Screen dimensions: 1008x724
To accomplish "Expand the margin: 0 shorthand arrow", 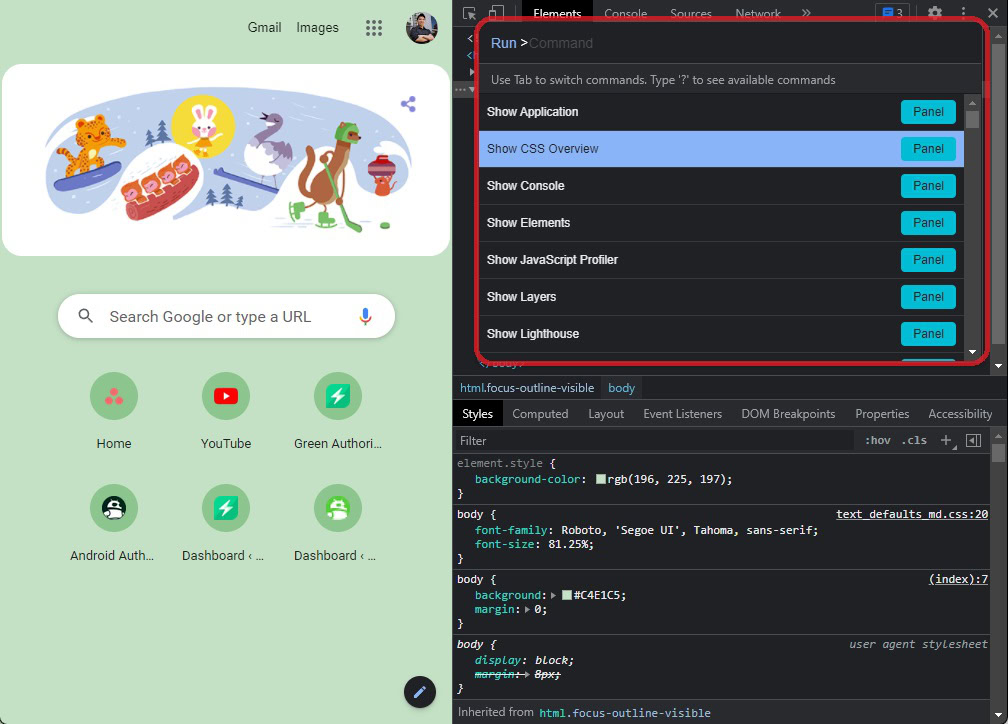I will (x=528, y=610).
